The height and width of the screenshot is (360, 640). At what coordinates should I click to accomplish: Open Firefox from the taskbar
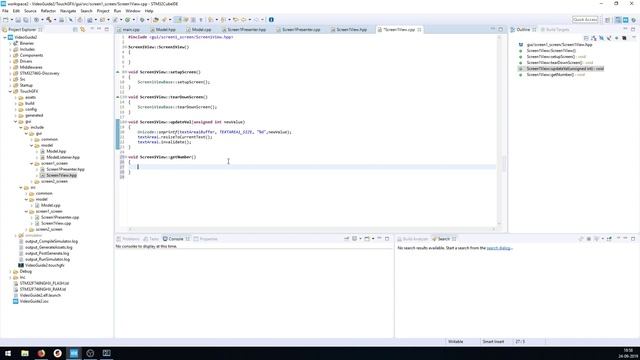pos(41,353)
